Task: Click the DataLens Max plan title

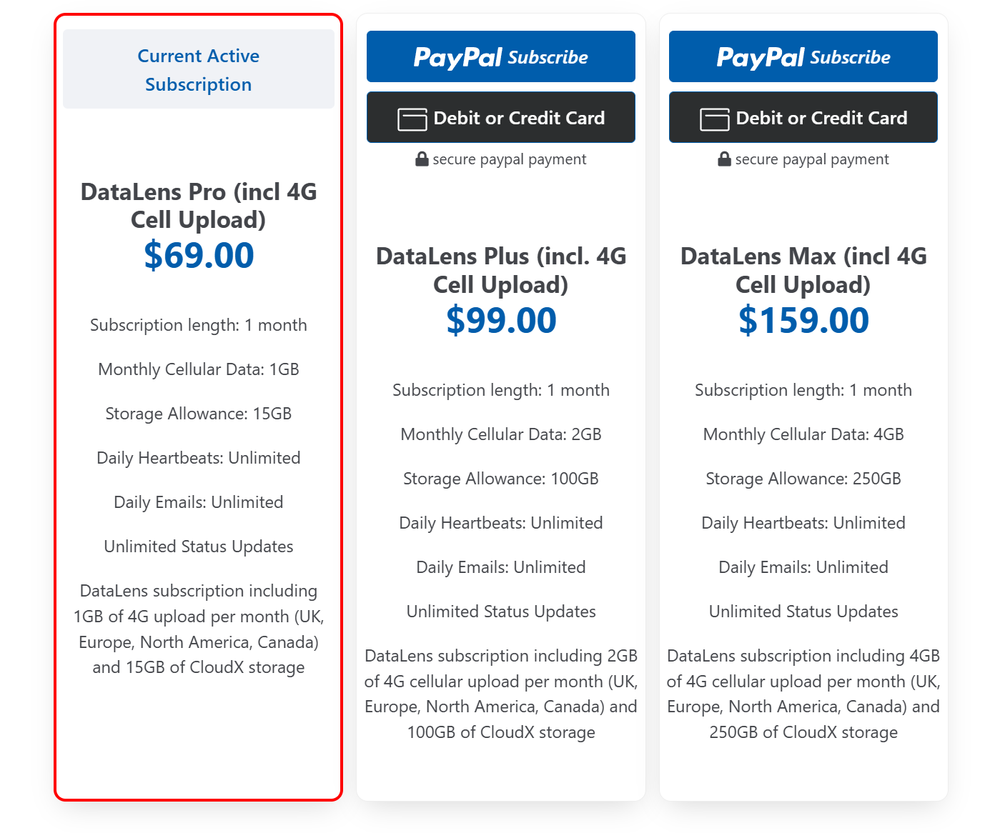Action: (803, 270)
